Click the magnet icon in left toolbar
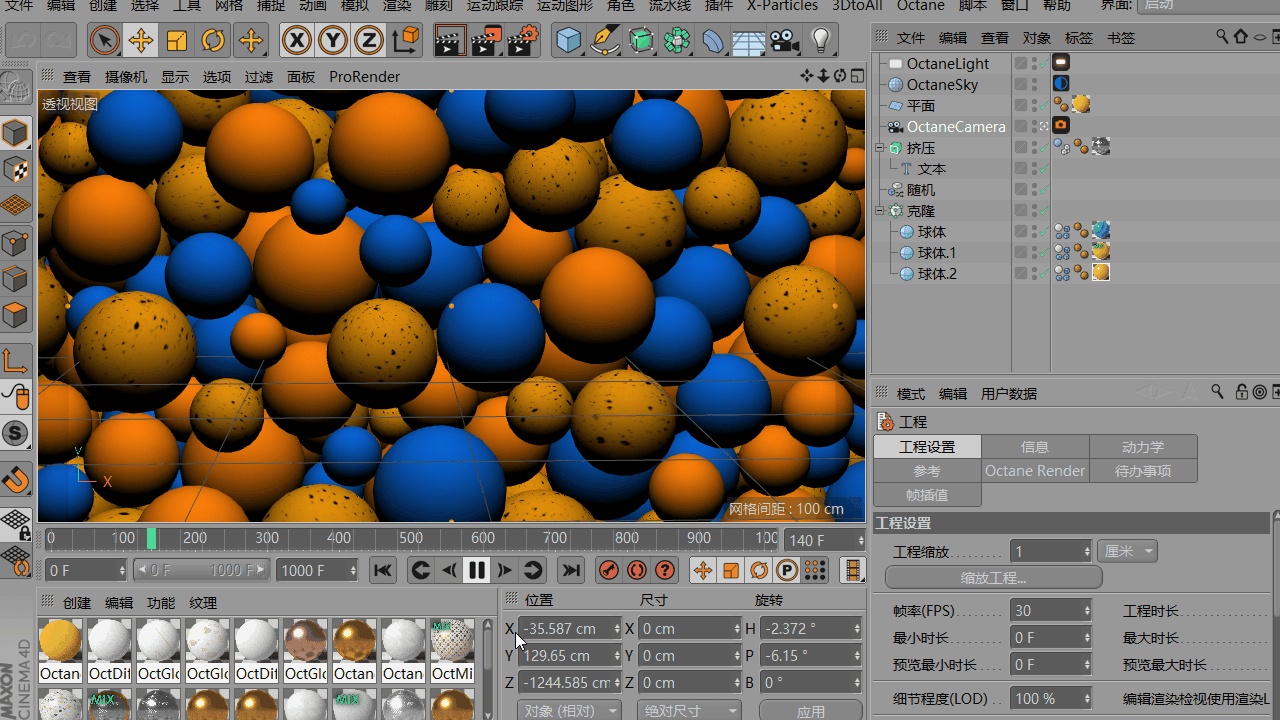 click(x=16, y=480)
